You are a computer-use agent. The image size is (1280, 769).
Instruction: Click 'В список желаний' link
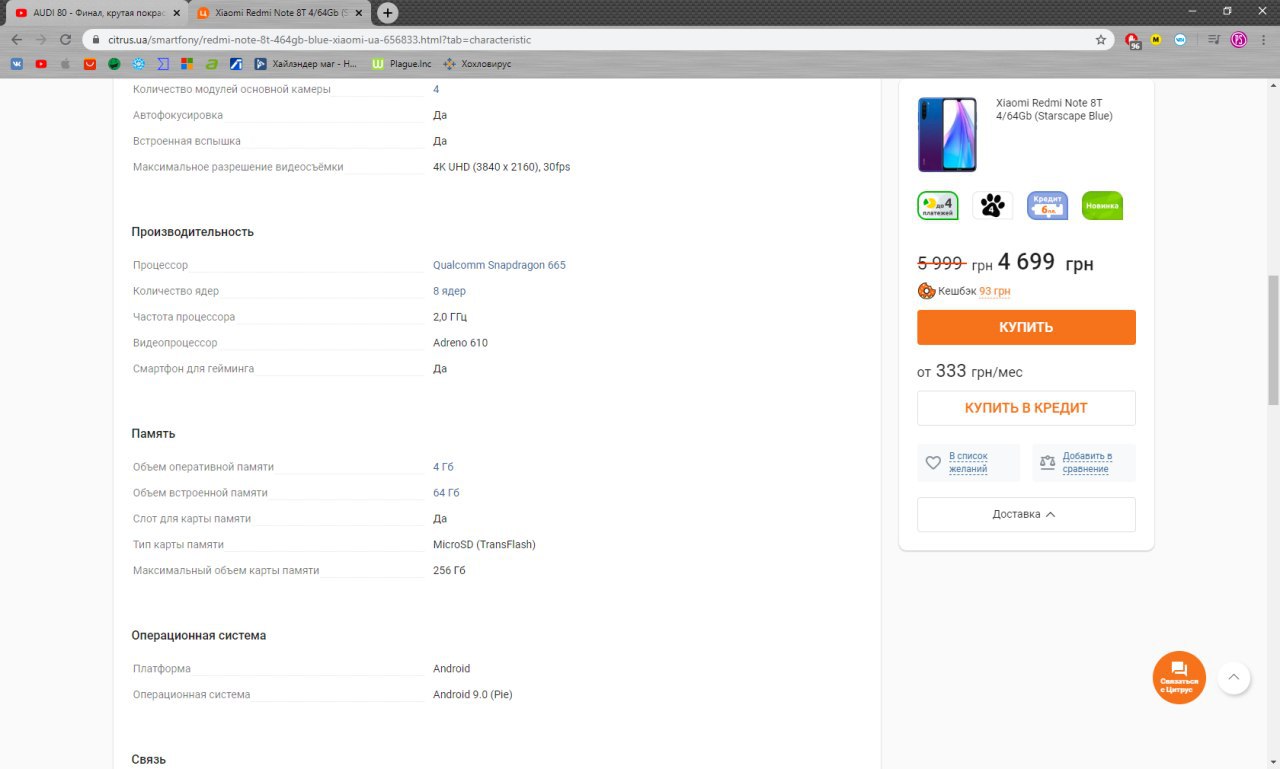tap(968, 462)
